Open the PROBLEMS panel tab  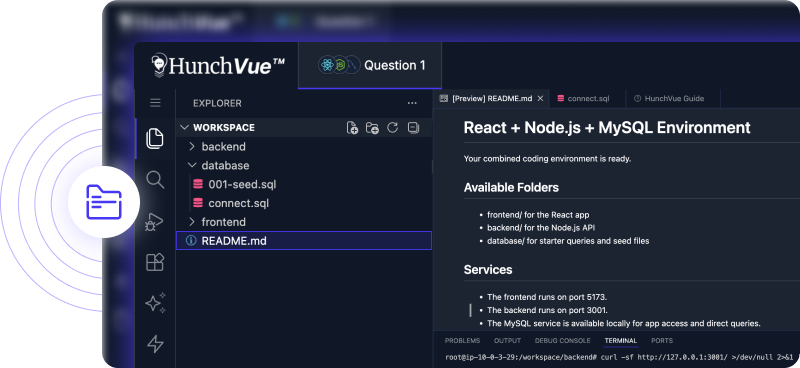(x=462, y=340)
